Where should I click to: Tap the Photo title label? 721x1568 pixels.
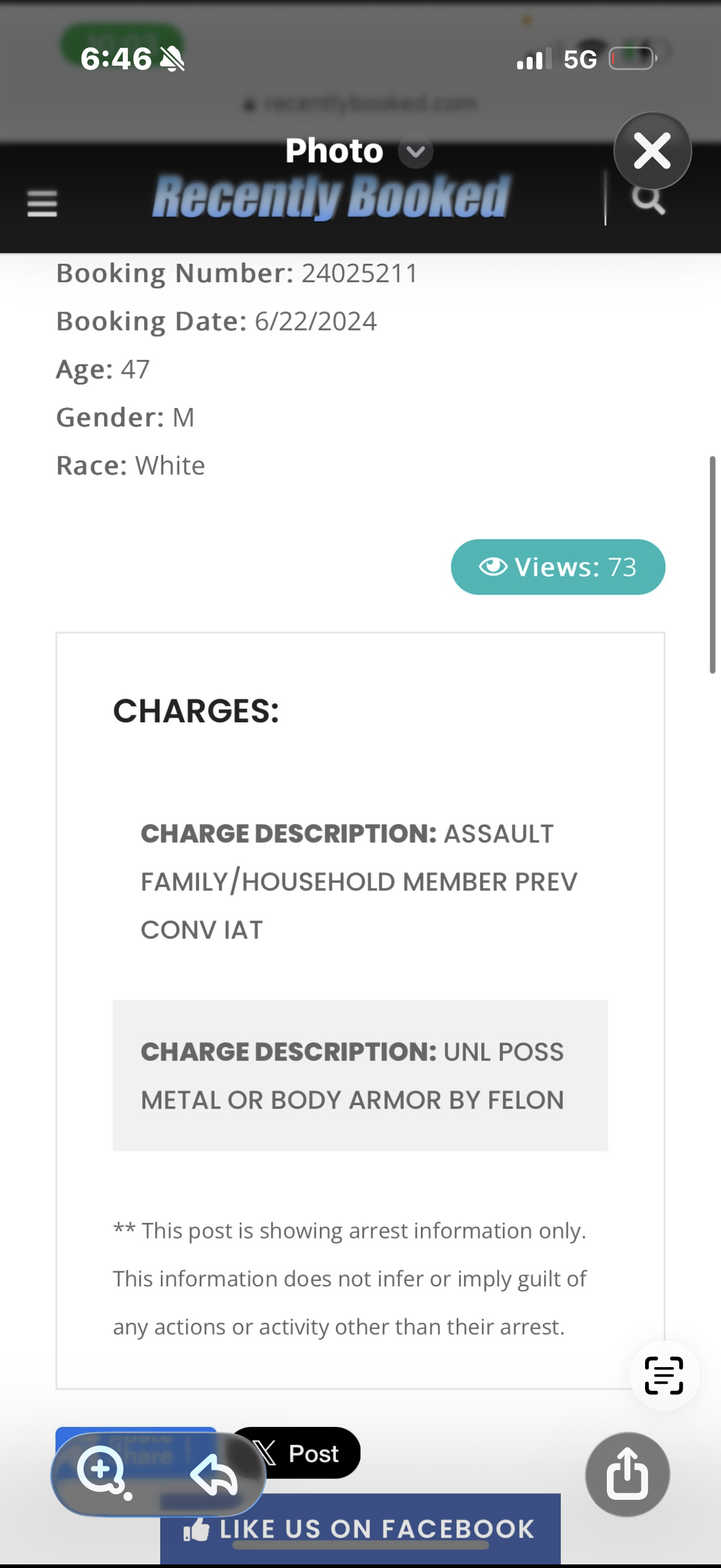tap(334, 151)
